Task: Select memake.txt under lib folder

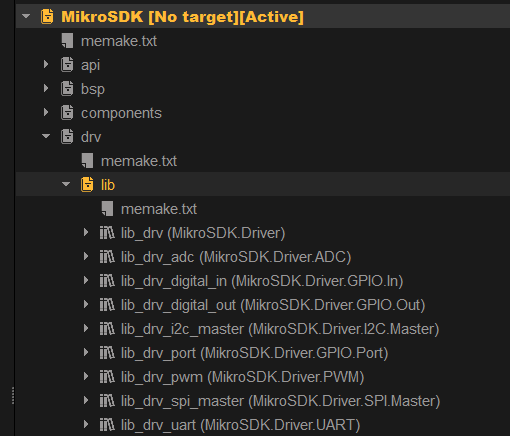Action: click(x=159, y=209)
